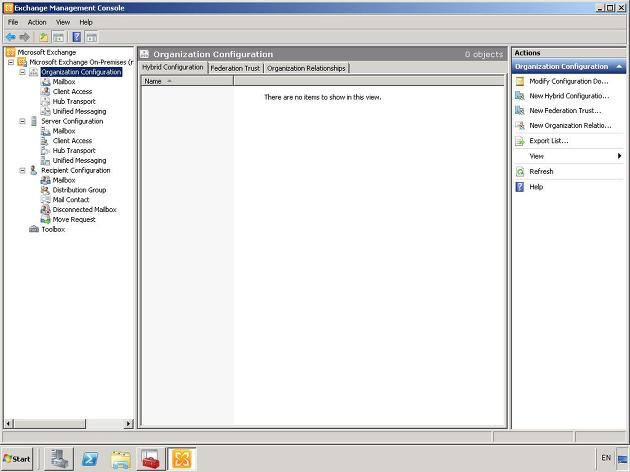Image resolution: width=630 pixels, height=472 pixels.
Task: Sort by the Name column header
Action: [x=187, y=81]
